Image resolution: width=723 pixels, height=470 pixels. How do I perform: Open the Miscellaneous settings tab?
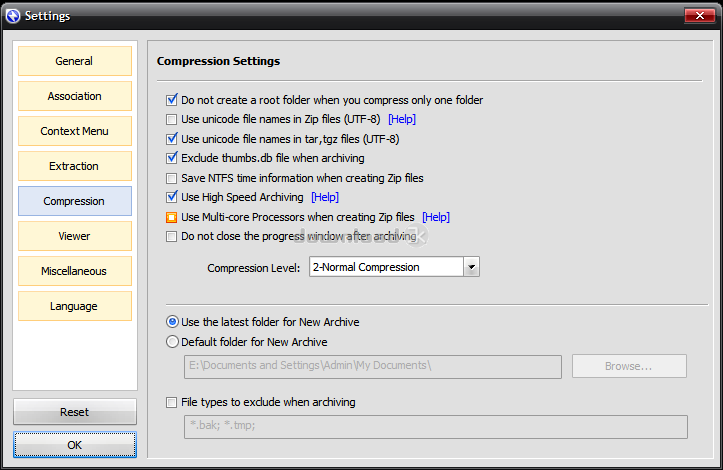[x=75, y=271]
